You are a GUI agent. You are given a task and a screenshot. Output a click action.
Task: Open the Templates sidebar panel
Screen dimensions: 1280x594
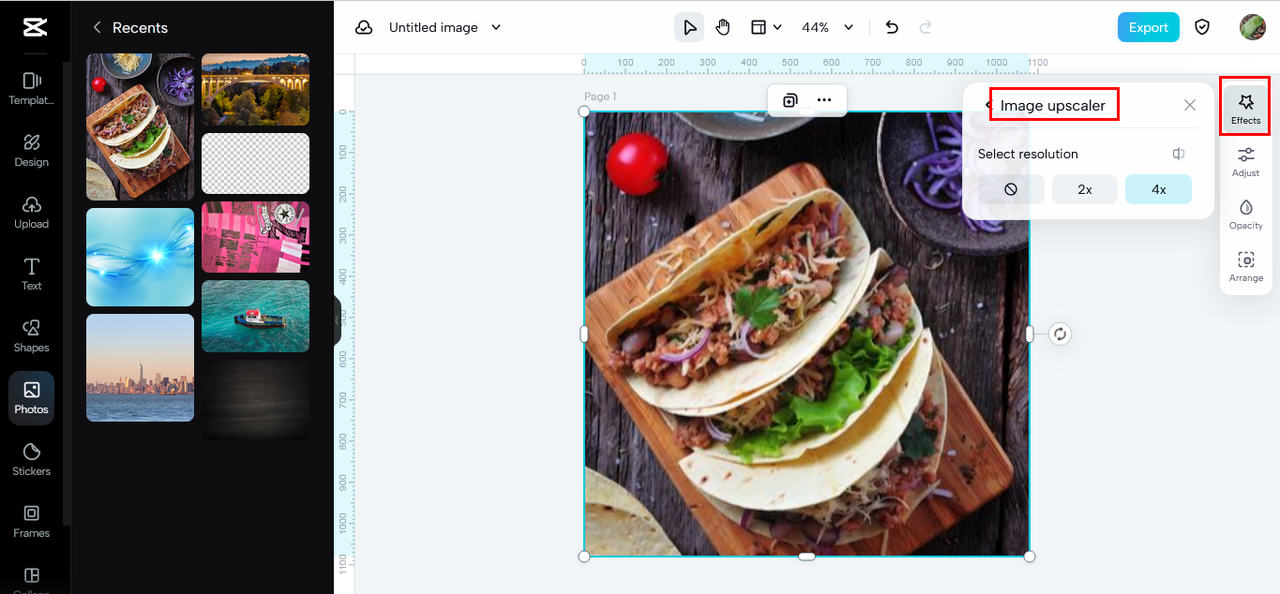tap(31, 88)
